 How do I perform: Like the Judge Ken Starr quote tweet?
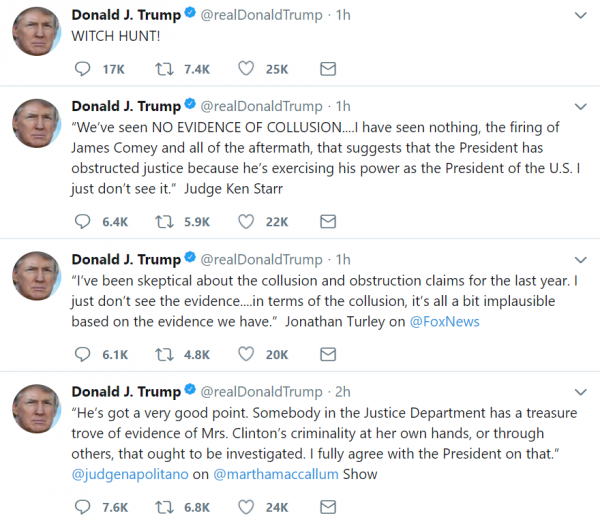246,221
